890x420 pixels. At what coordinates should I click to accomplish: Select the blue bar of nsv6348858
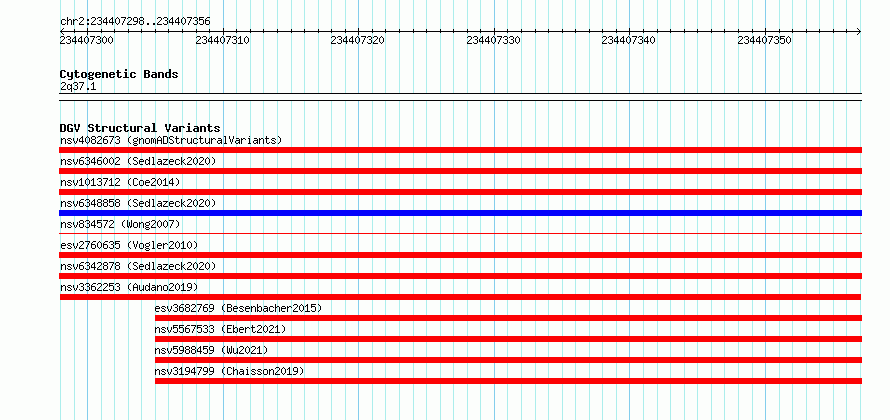coord(460,213)
